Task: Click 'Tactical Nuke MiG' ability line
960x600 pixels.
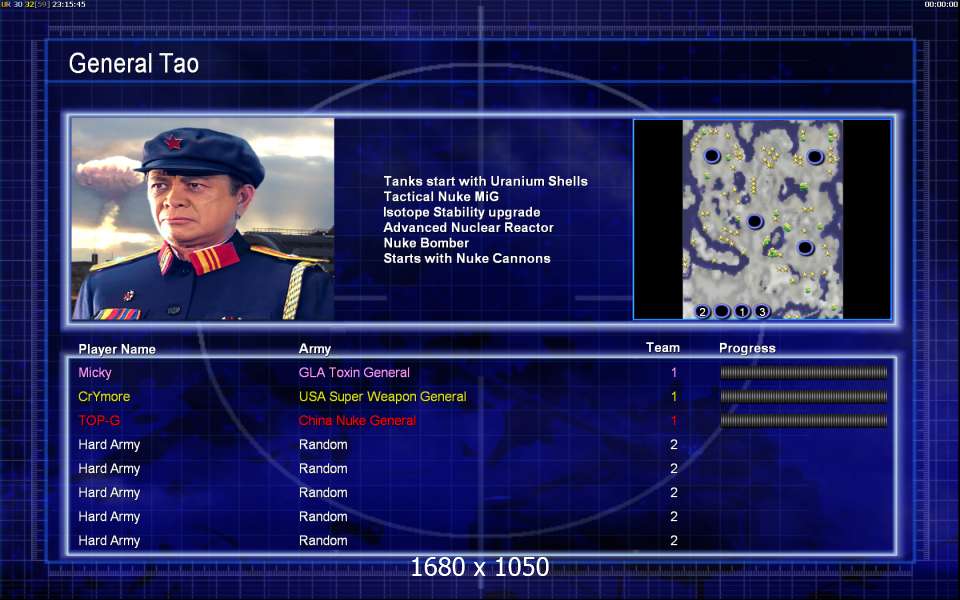Action: tap(441, 197)
